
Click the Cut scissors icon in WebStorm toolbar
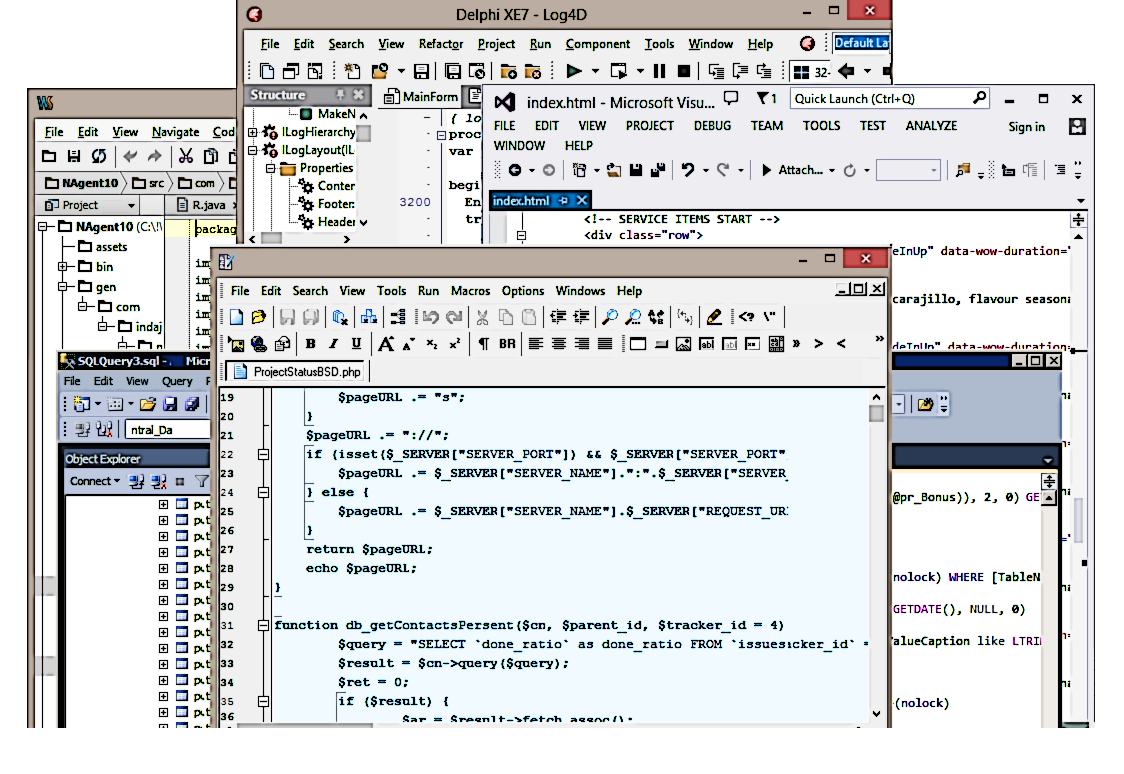click(185, 156)
